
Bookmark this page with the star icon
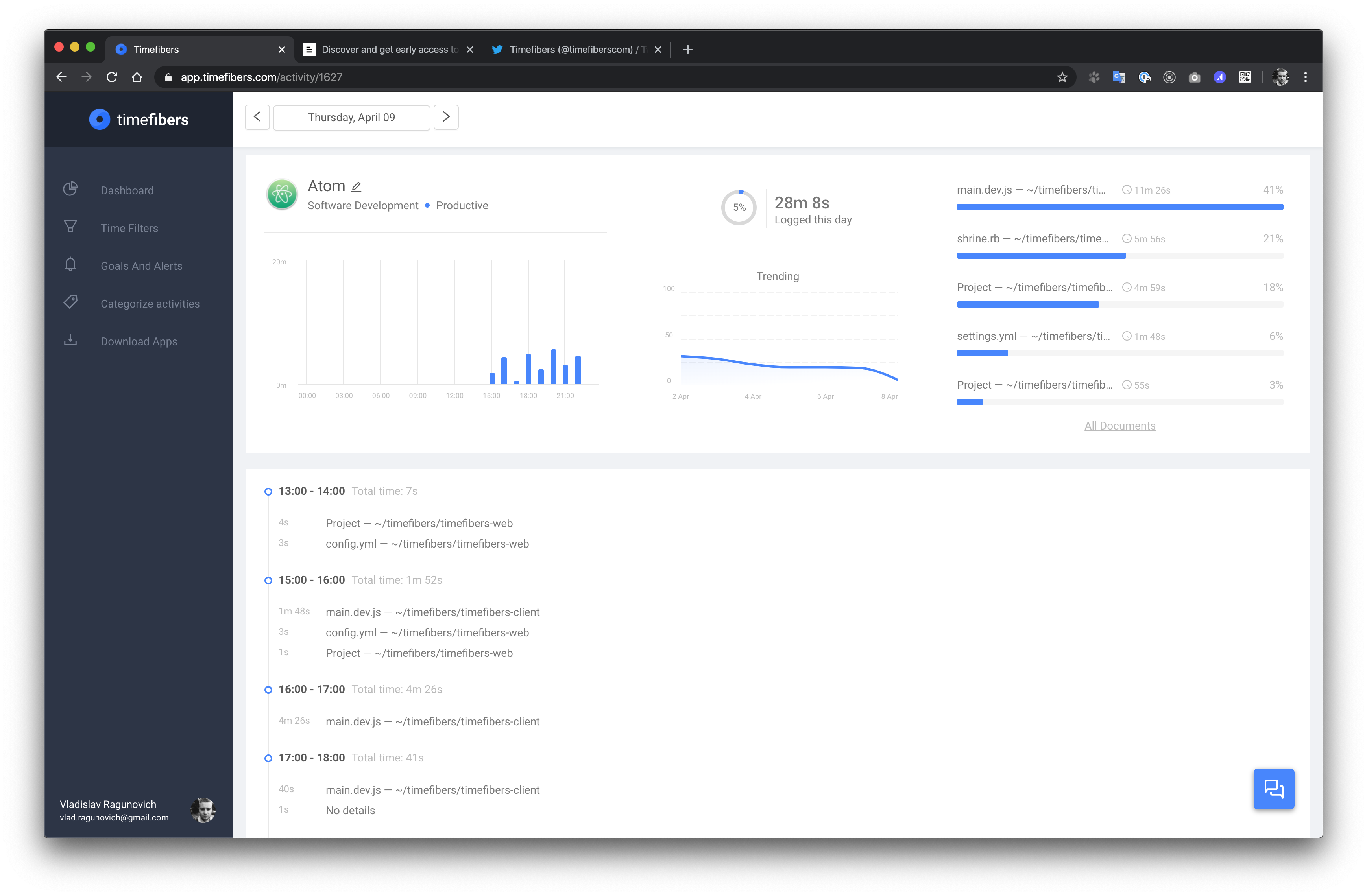[1061, 77]
